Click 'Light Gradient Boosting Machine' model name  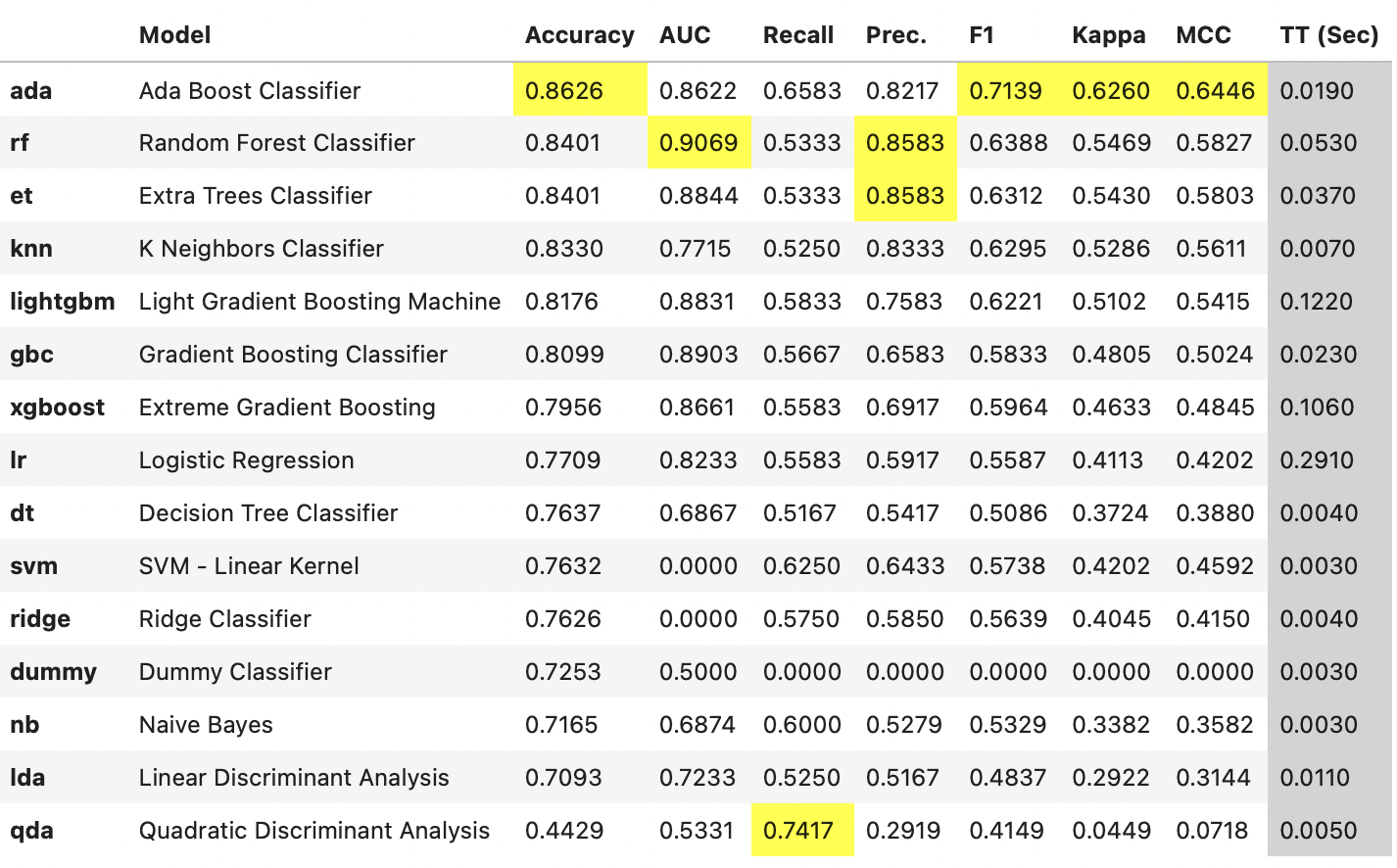319,302
